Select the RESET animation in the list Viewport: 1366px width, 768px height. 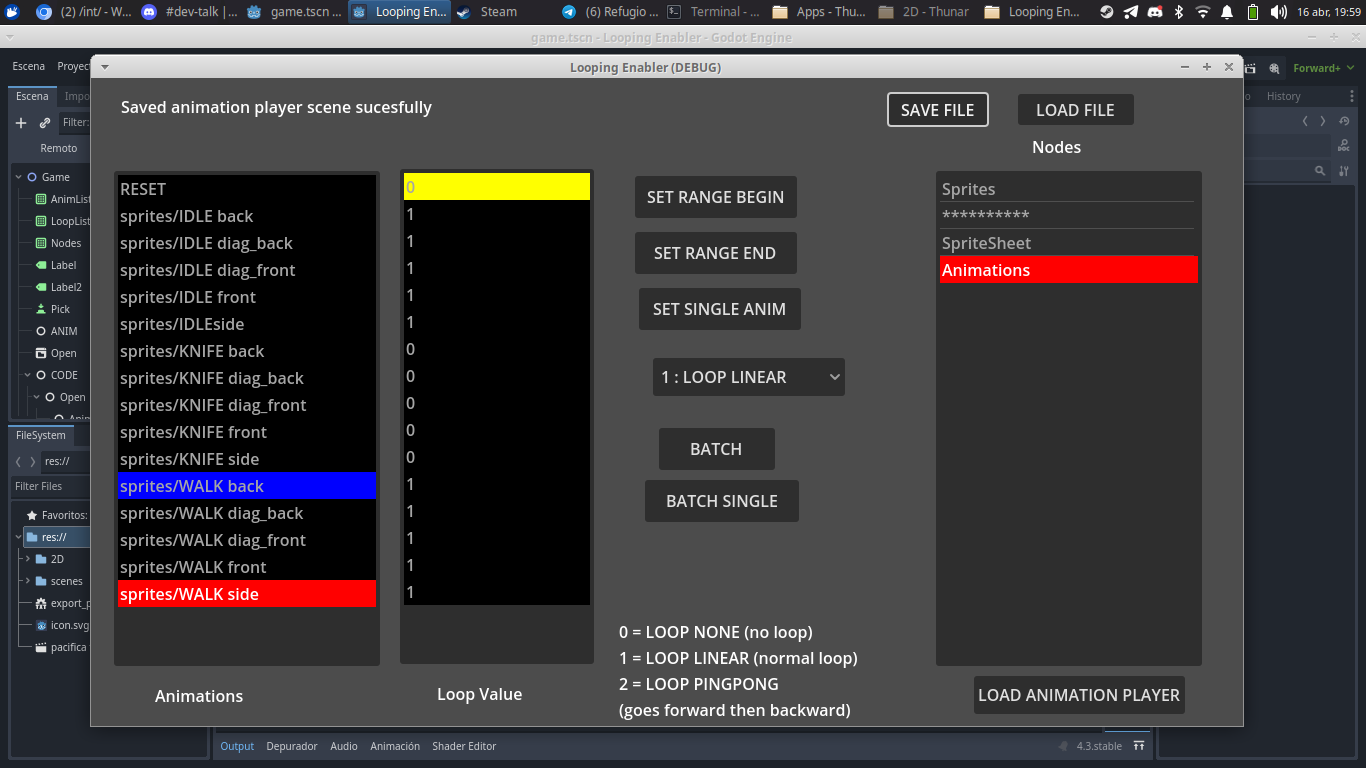click(247, 189)
